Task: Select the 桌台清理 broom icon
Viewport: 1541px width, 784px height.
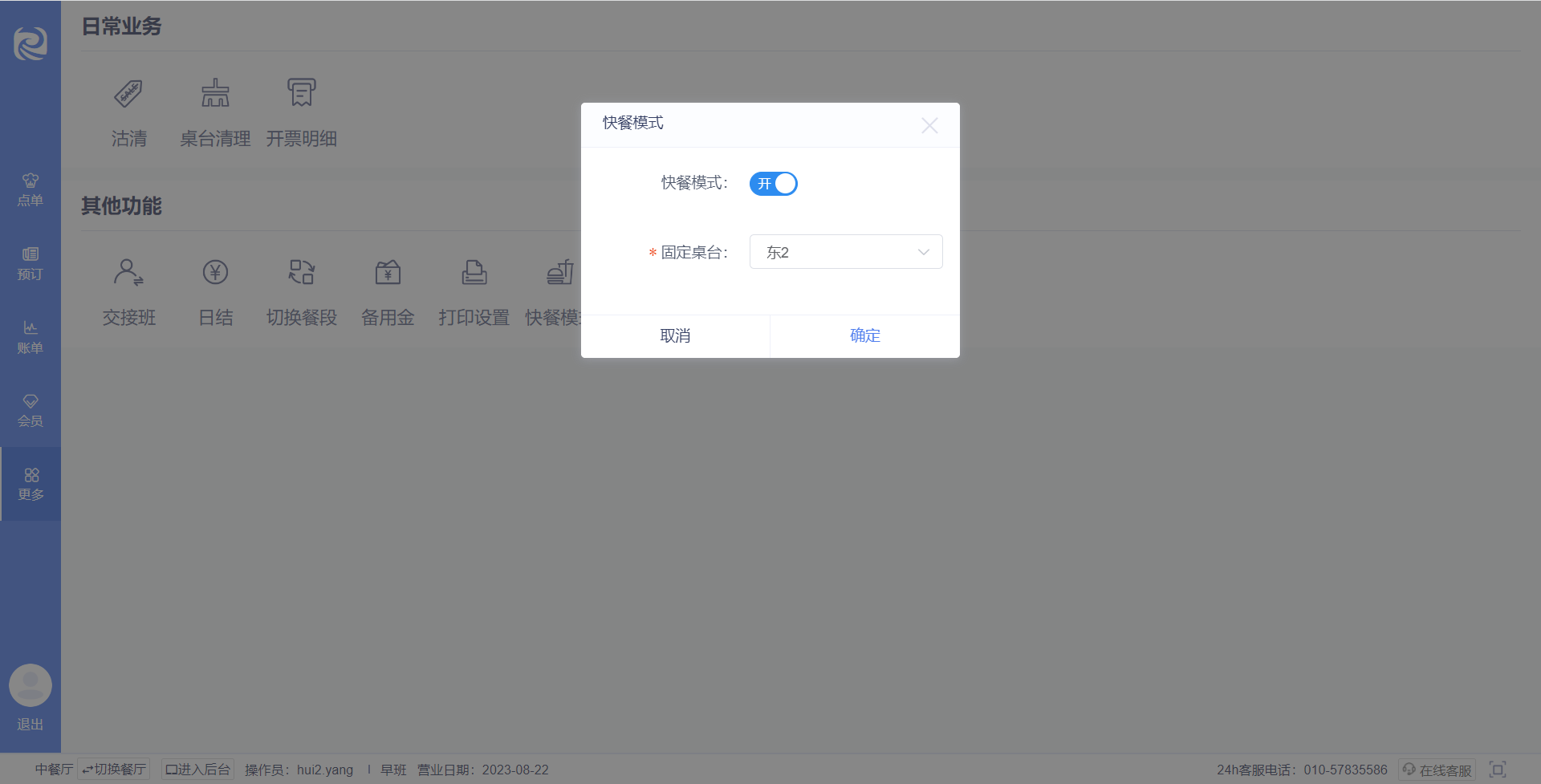Action: [215, 93]
